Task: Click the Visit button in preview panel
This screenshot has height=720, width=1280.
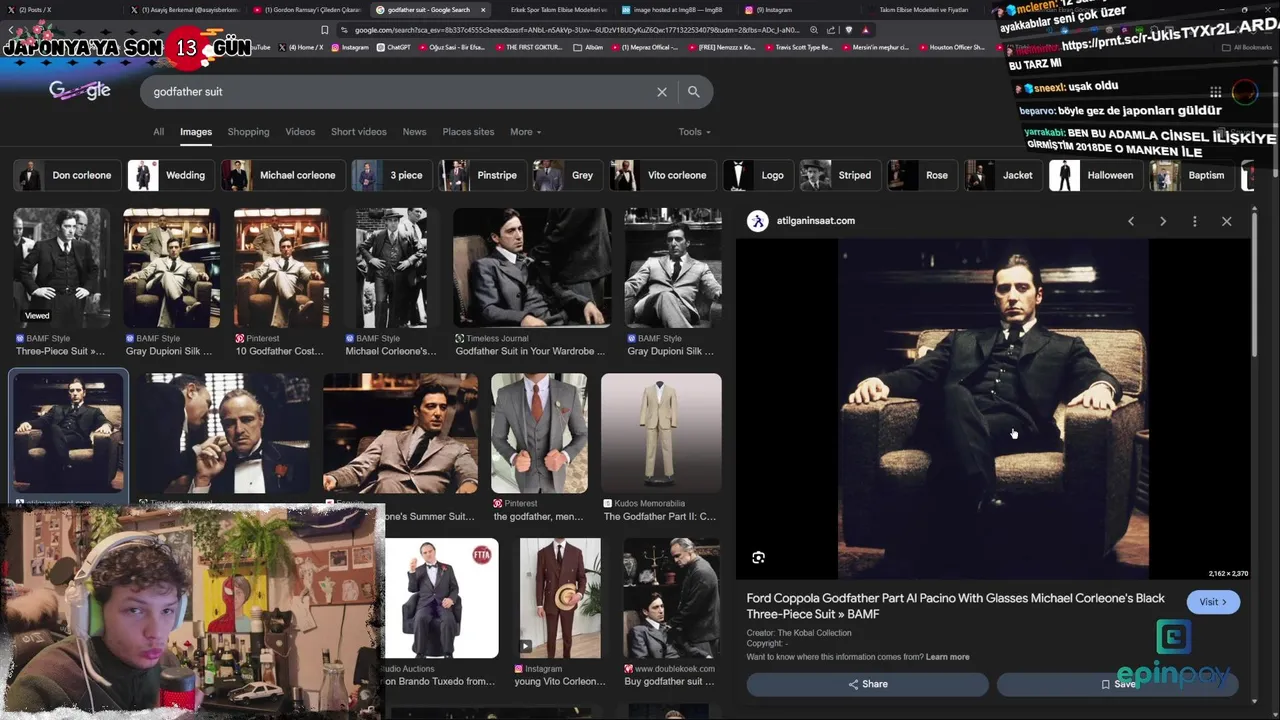Action: (x=1213, y=602)
